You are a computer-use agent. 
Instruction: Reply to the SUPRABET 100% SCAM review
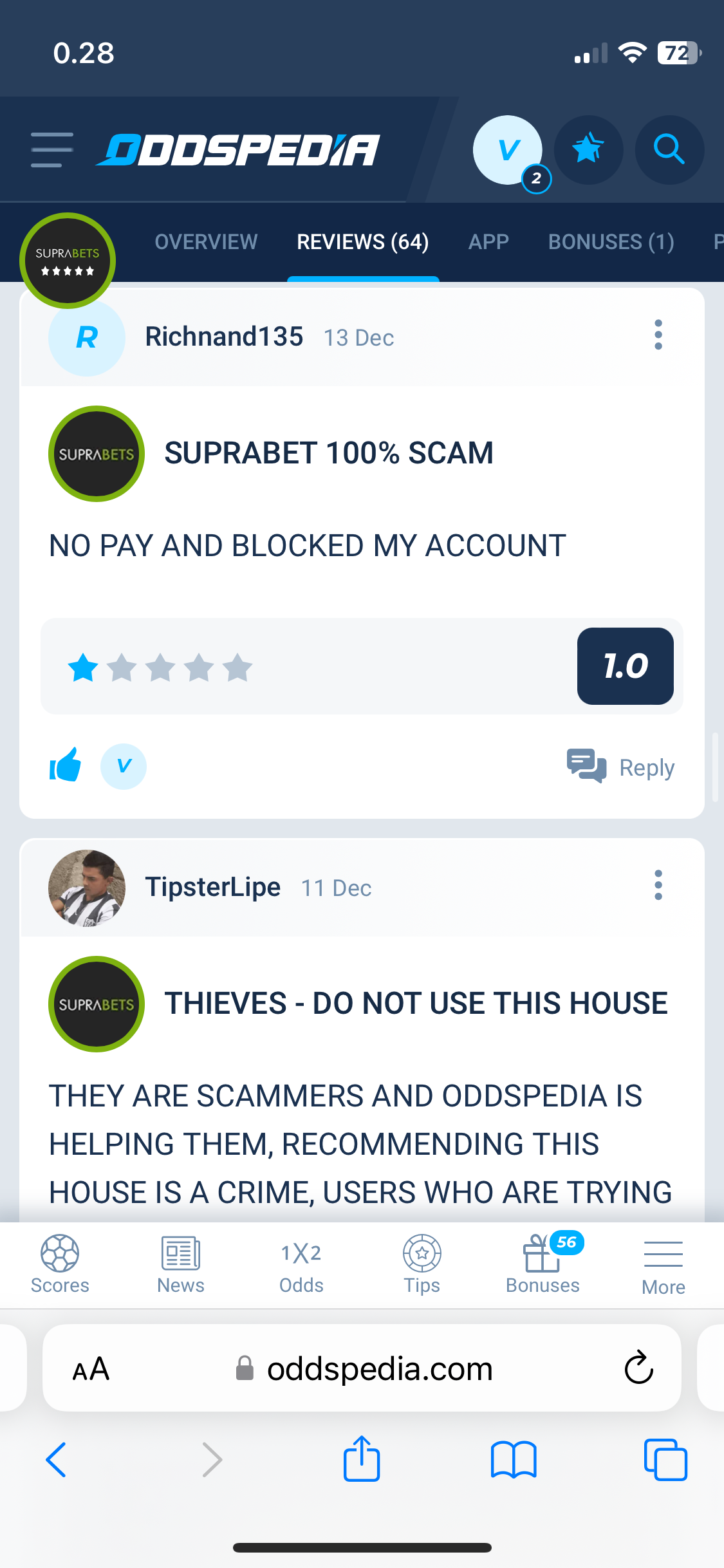point(620,767)
